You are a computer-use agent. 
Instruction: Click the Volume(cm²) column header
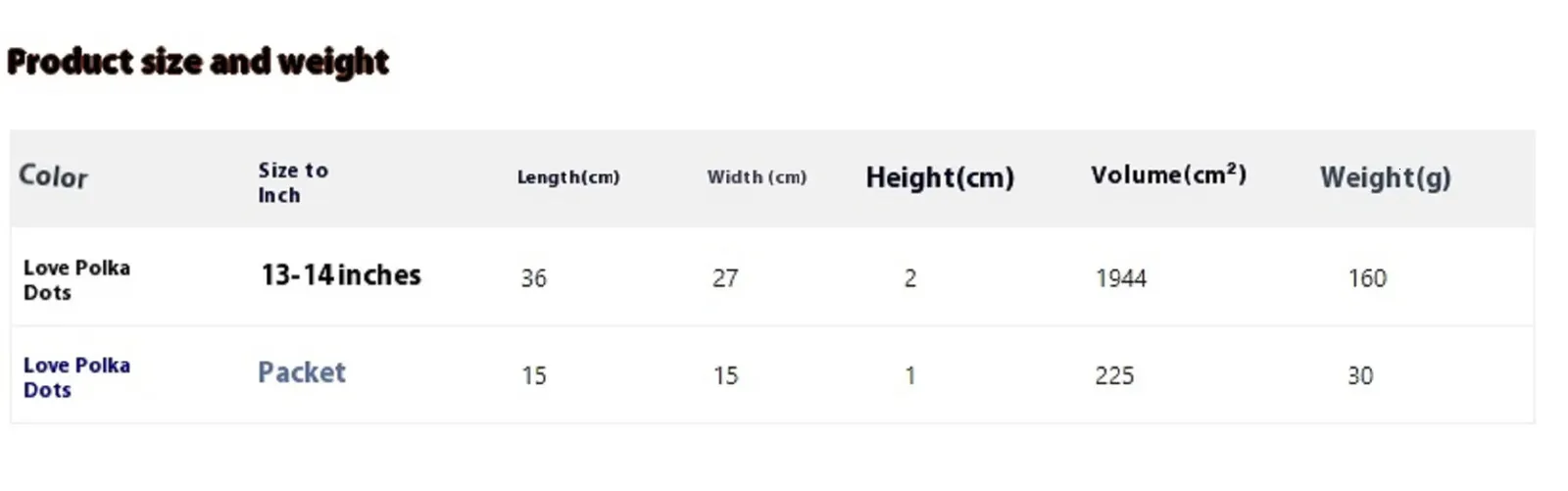coord(1168,175)
